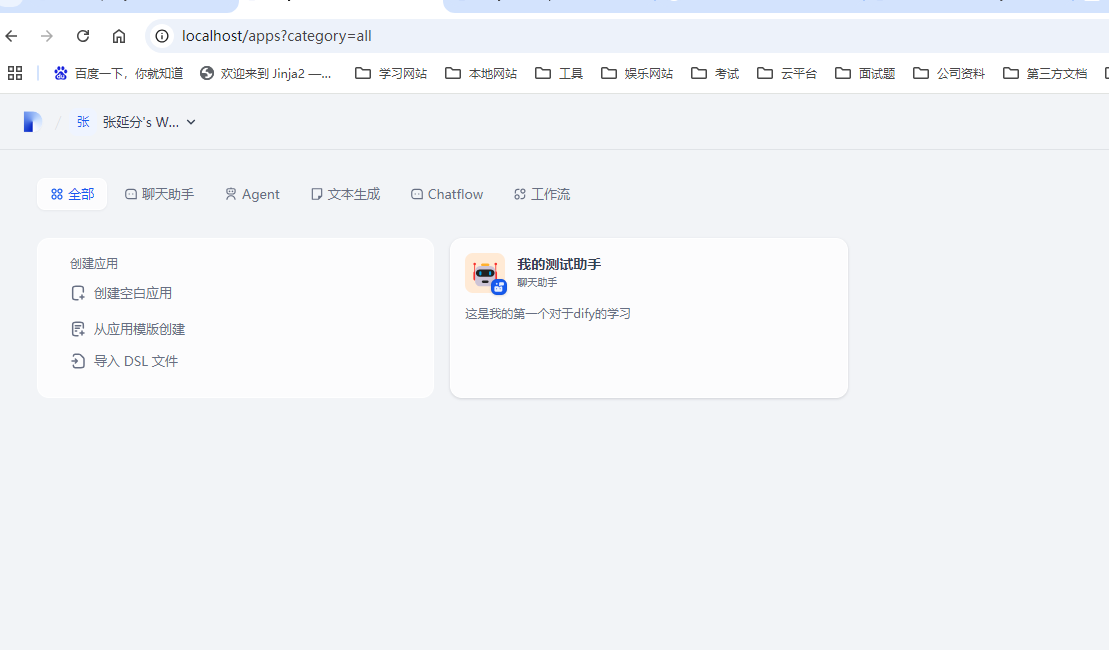This screenshot has height=650, width=1109.
Task: Open the 我的测试助手 app title
Action: coord(559,264)
